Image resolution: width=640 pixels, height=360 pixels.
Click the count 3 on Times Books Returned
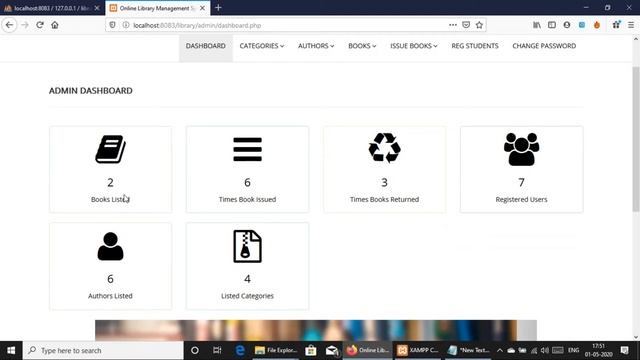coord(384,182)
